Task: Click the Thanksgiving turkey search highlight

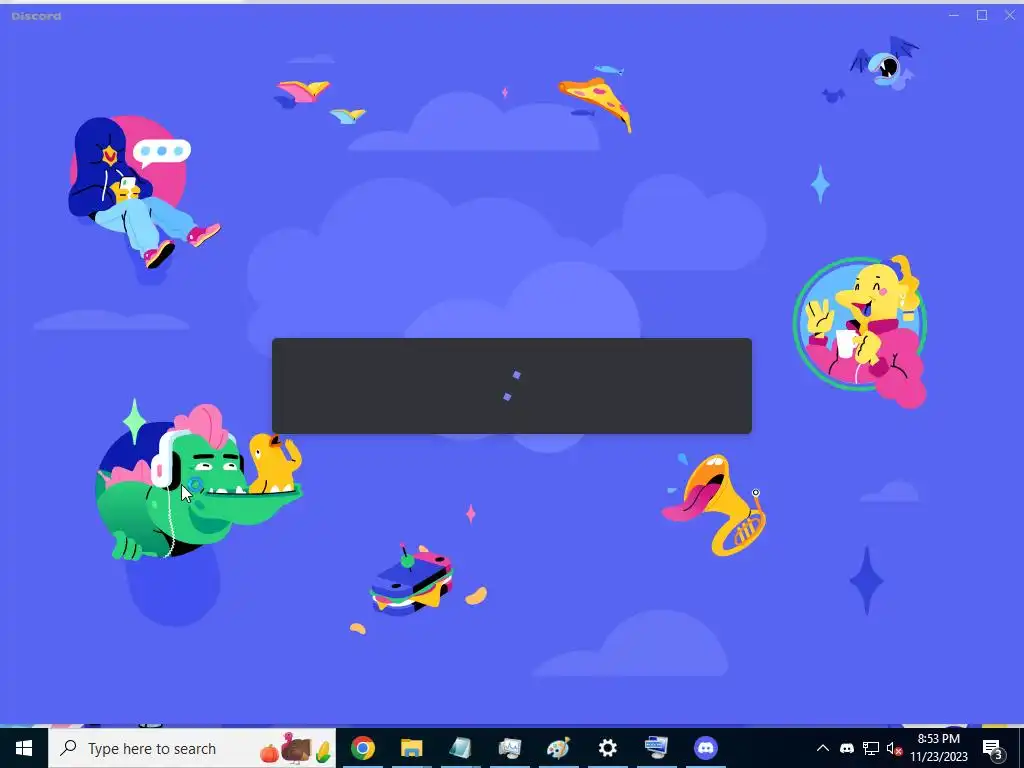Action: click(296, 748)
